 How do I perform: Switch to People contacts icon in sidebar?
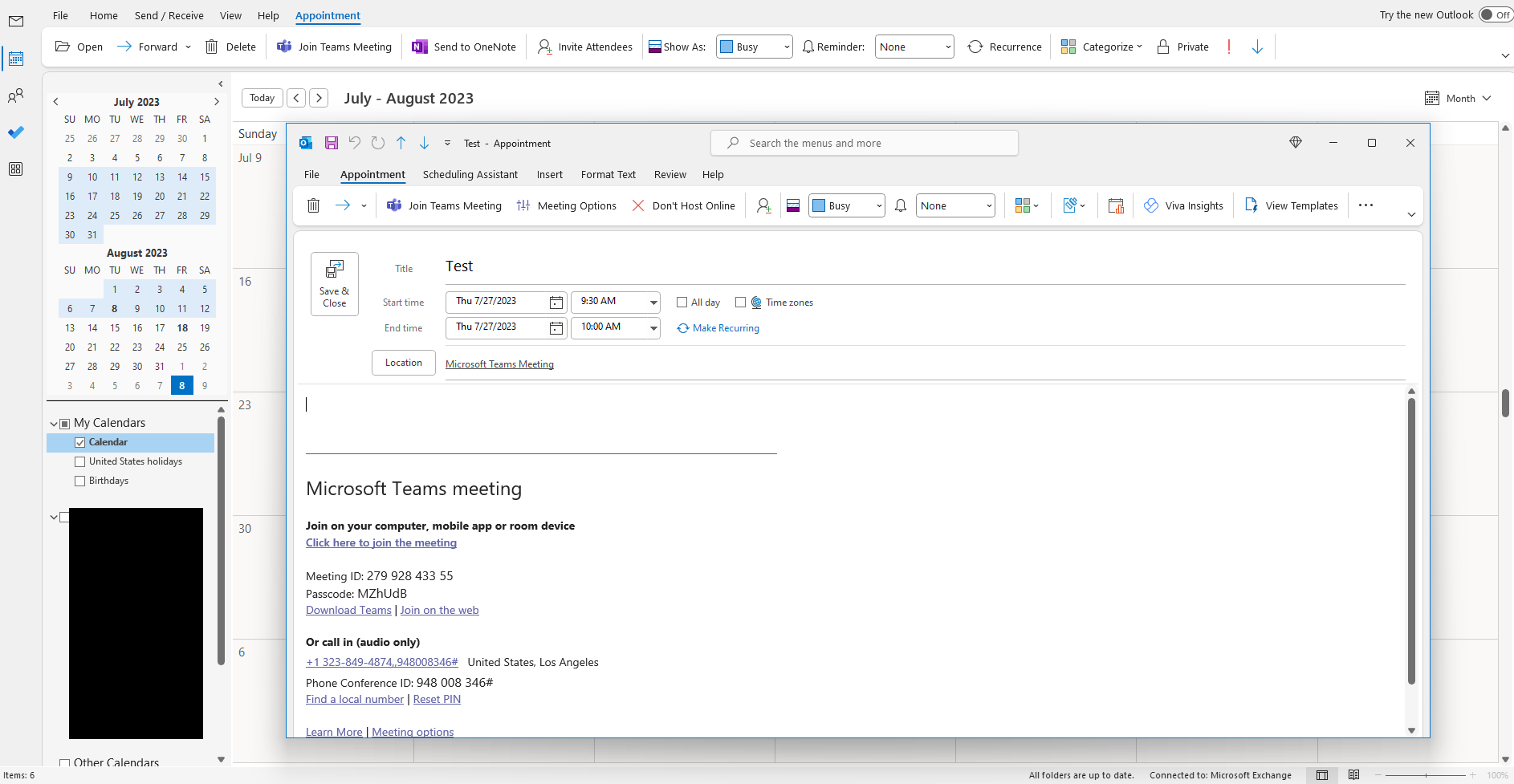tap(16, 95)
